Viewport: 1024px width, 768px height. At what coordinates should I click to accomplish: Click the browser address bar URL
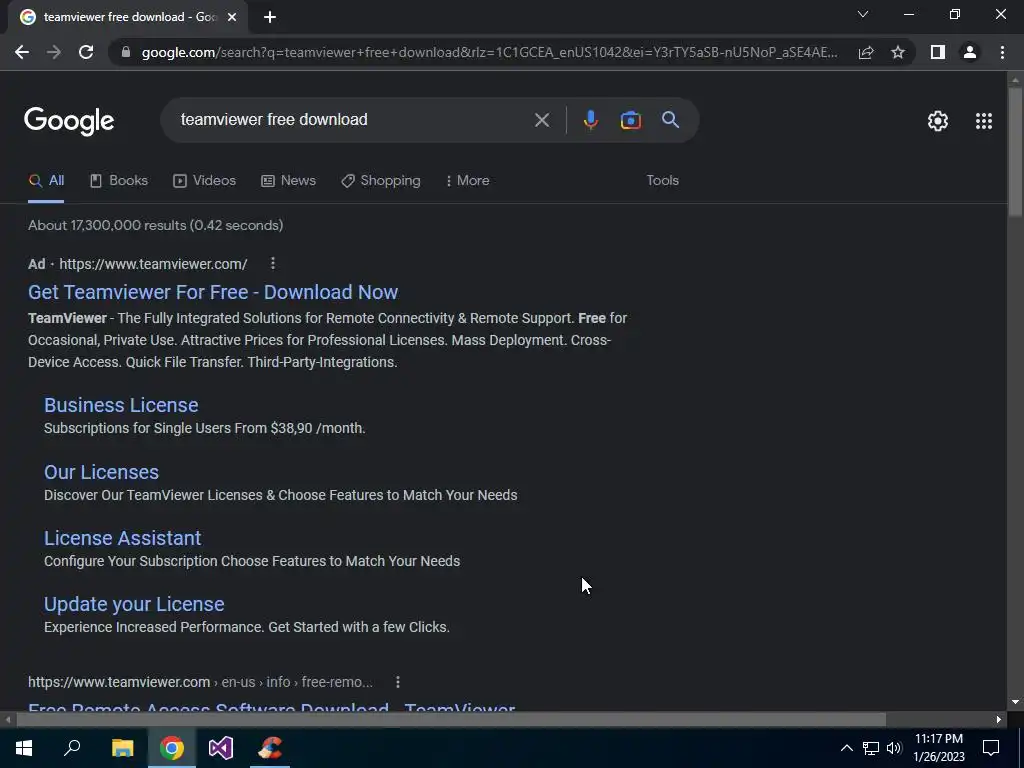click(x=489, y=52)
